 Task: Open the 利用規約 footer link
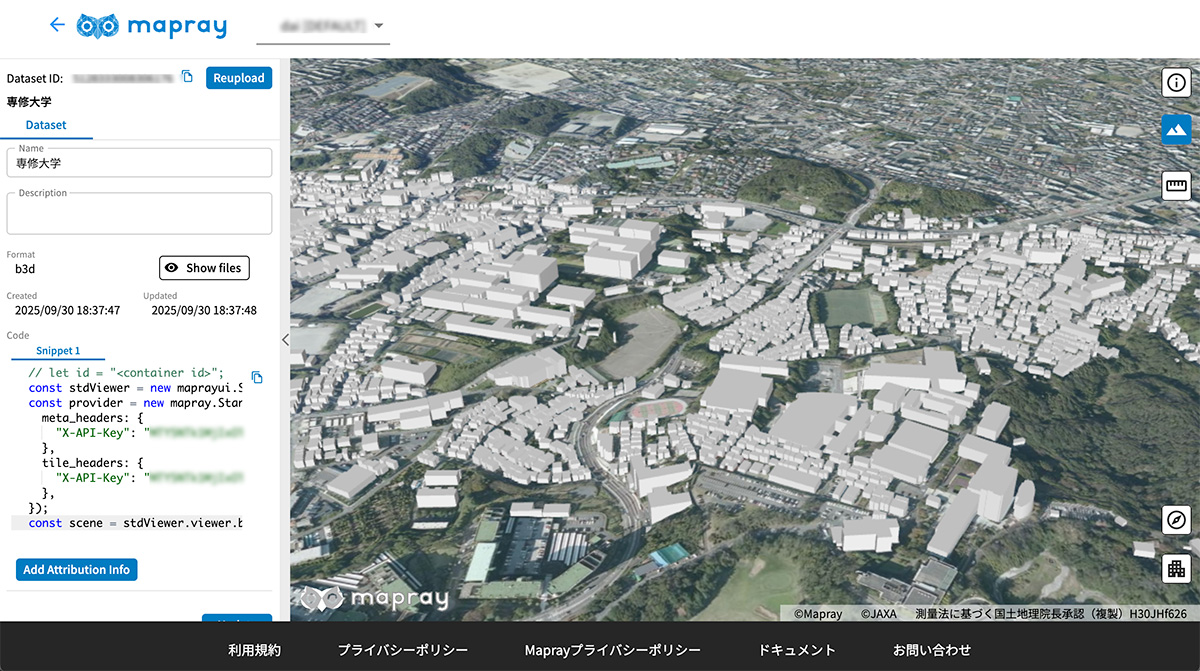254,650
